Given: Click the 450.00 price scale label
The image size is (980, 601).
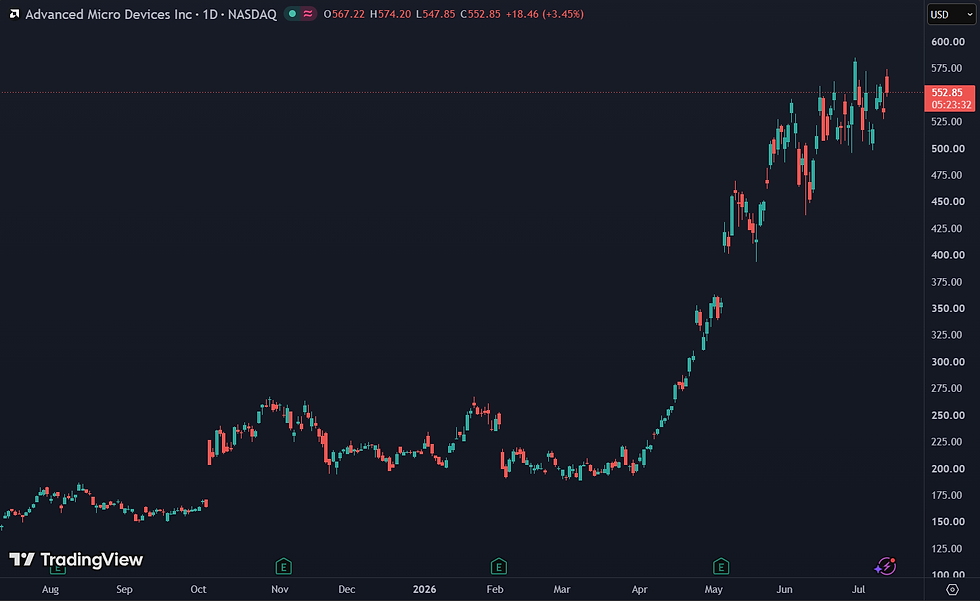Looking at the screenshot, I should (948, 201).
